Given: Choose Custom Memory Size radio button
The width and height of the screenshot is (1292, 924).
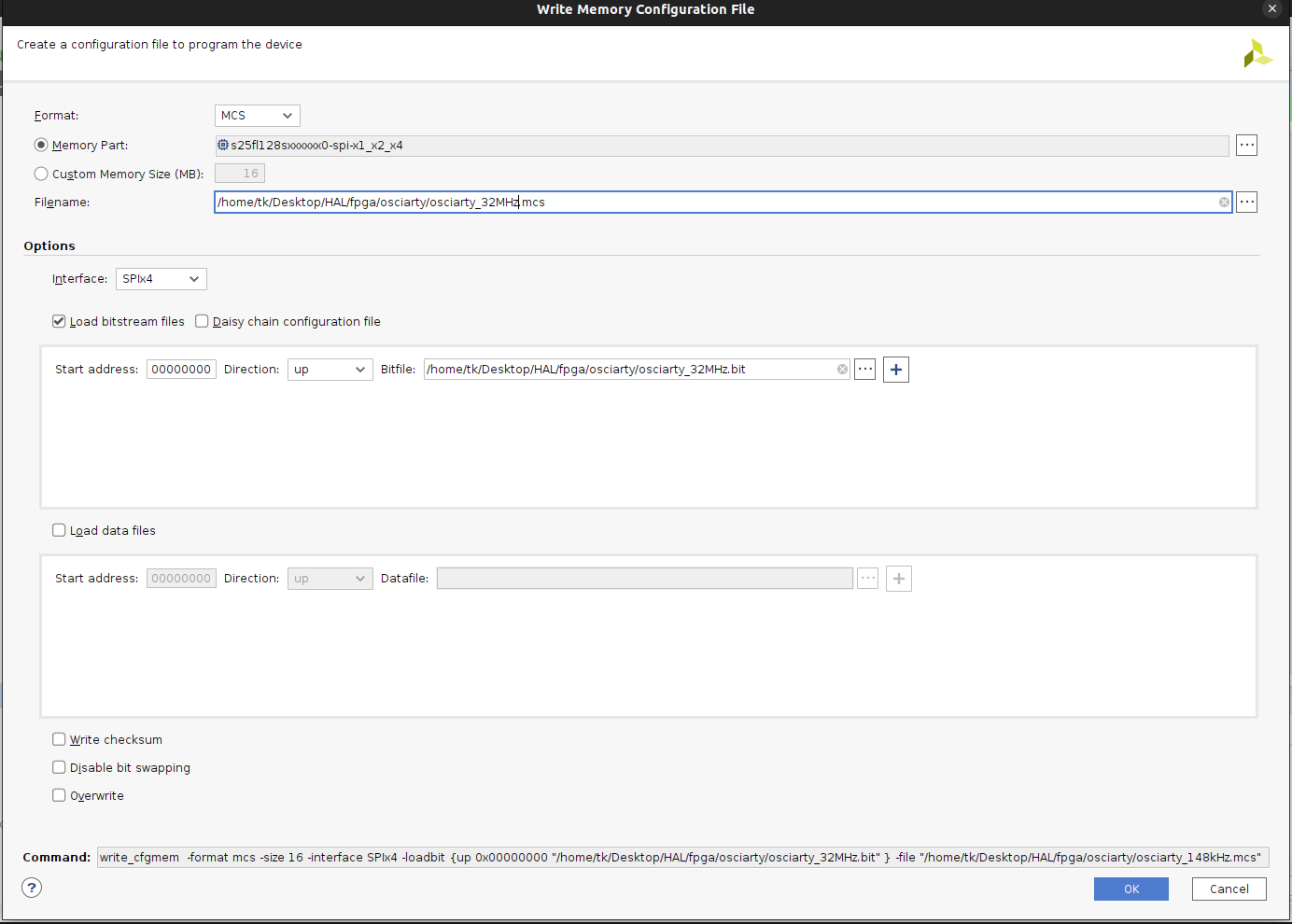Looking at the screenshot, I should click(41, 174).
